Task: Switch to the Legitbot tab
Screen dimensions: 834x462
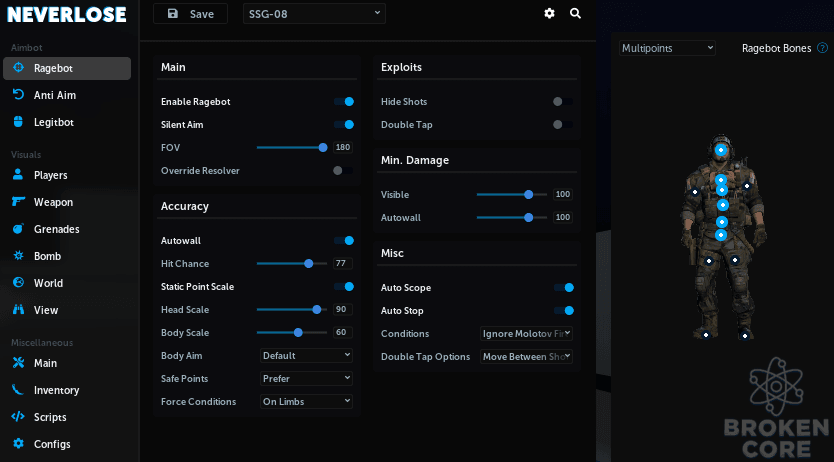Action: point(54,122)
